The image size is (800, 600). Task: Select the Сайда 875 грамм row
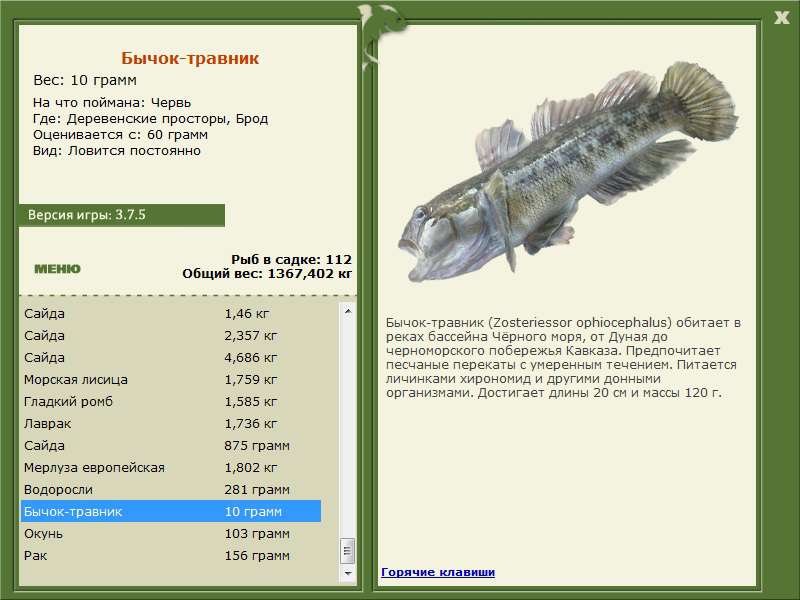pos(171,445)
